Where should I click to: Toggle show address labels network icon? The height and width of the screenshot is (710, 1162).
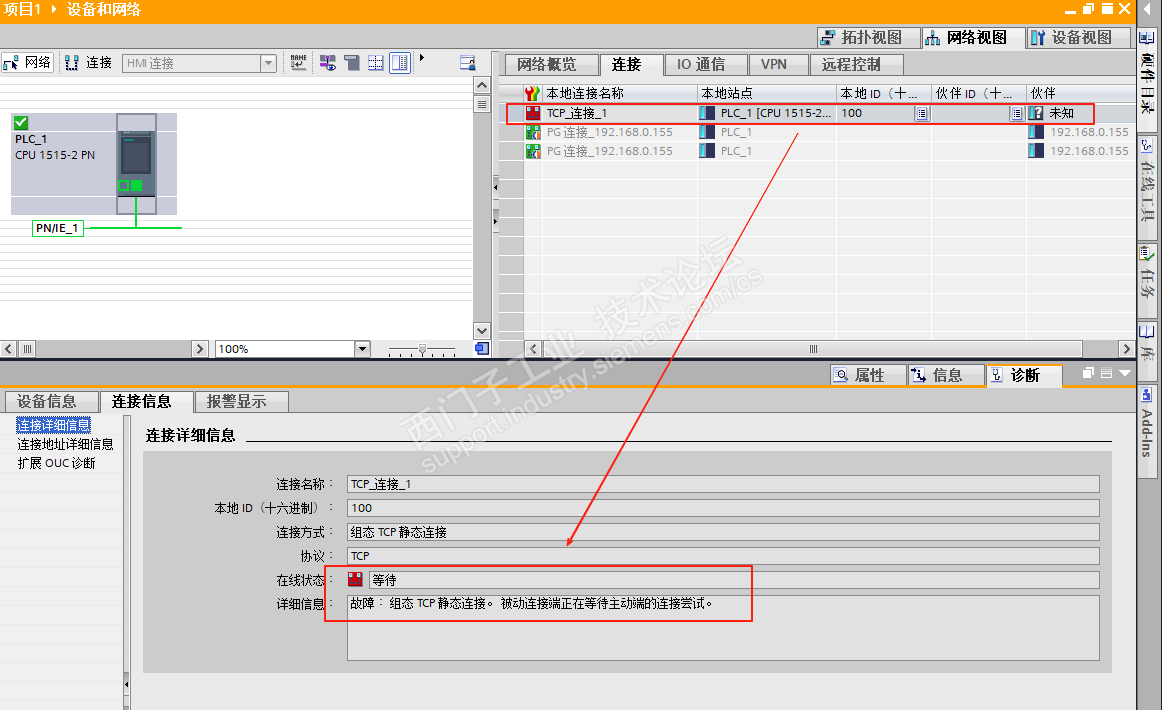click(x=328, y=63)
